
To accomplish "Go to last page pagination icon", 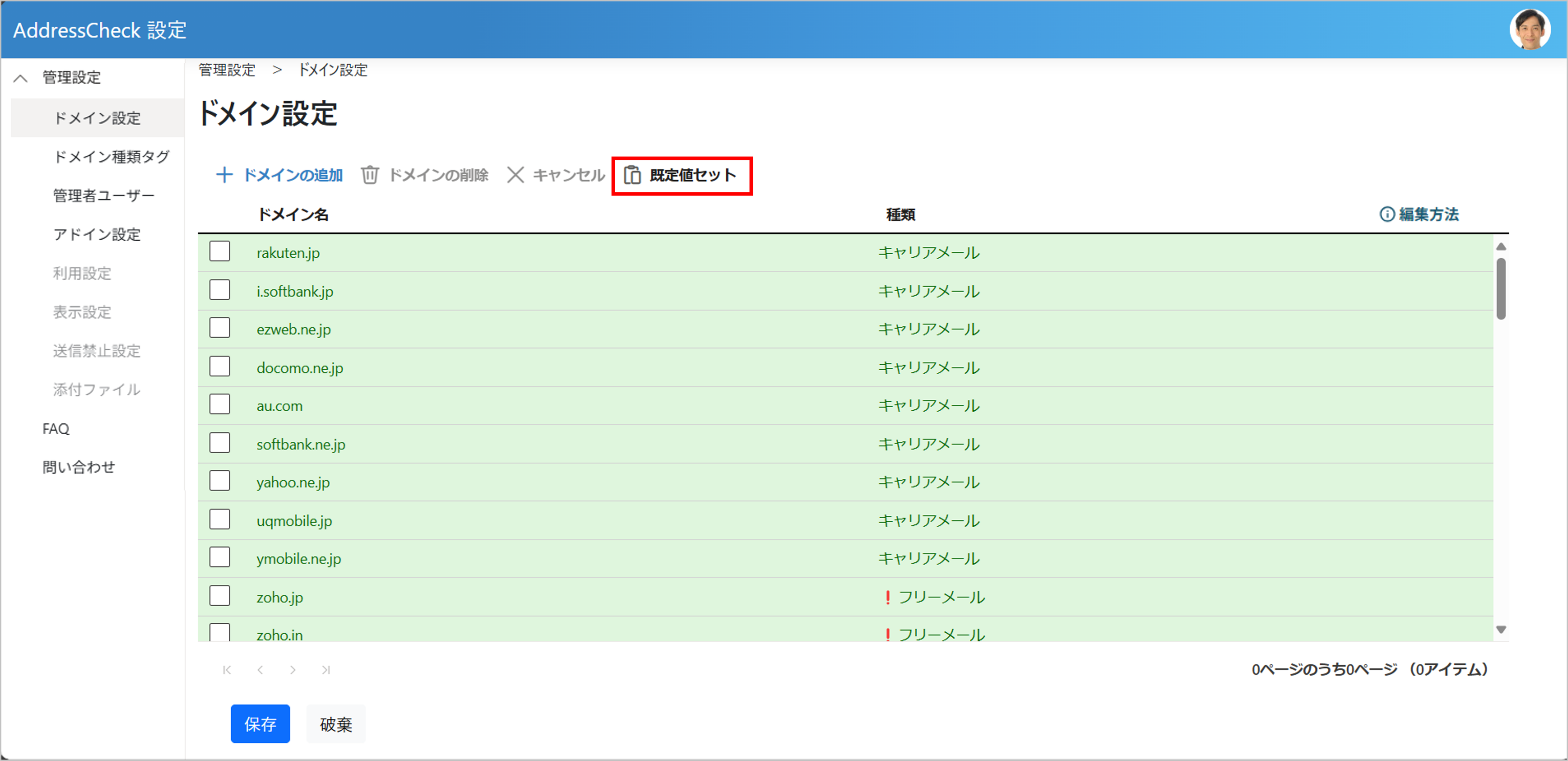I will point(326,670).
